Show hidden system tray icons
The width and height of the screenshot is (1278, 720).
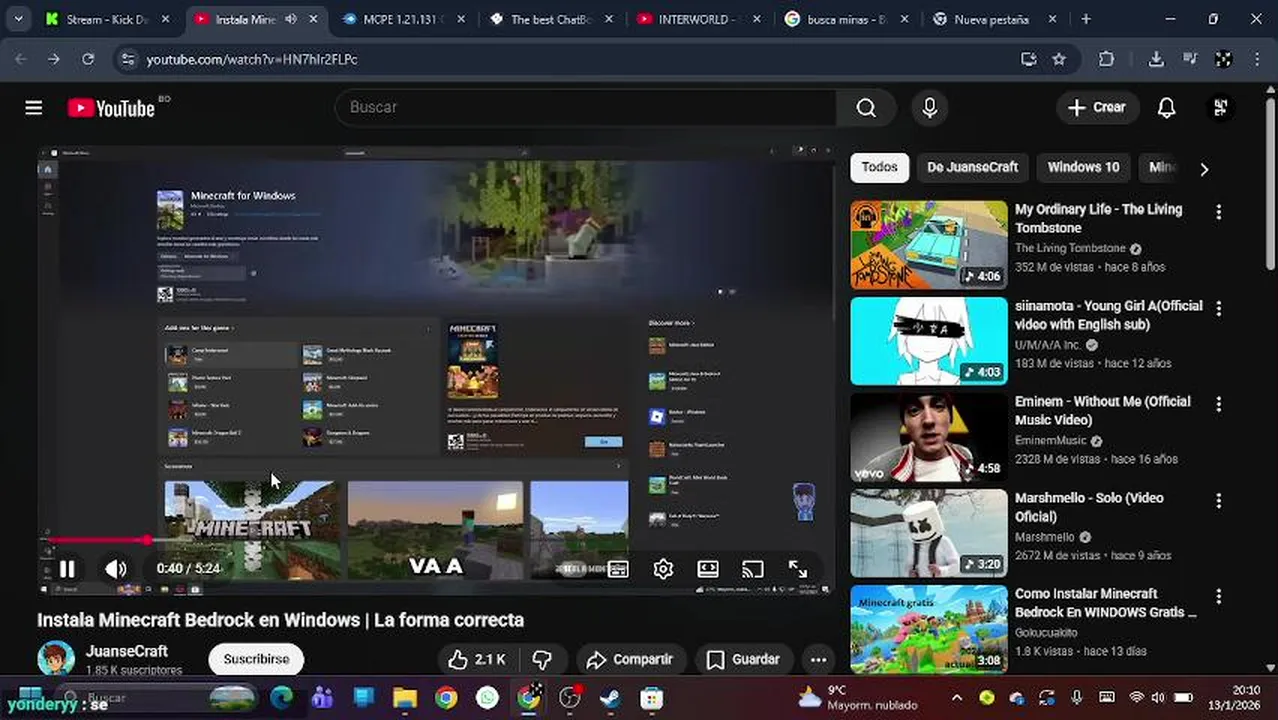point(957,698)
